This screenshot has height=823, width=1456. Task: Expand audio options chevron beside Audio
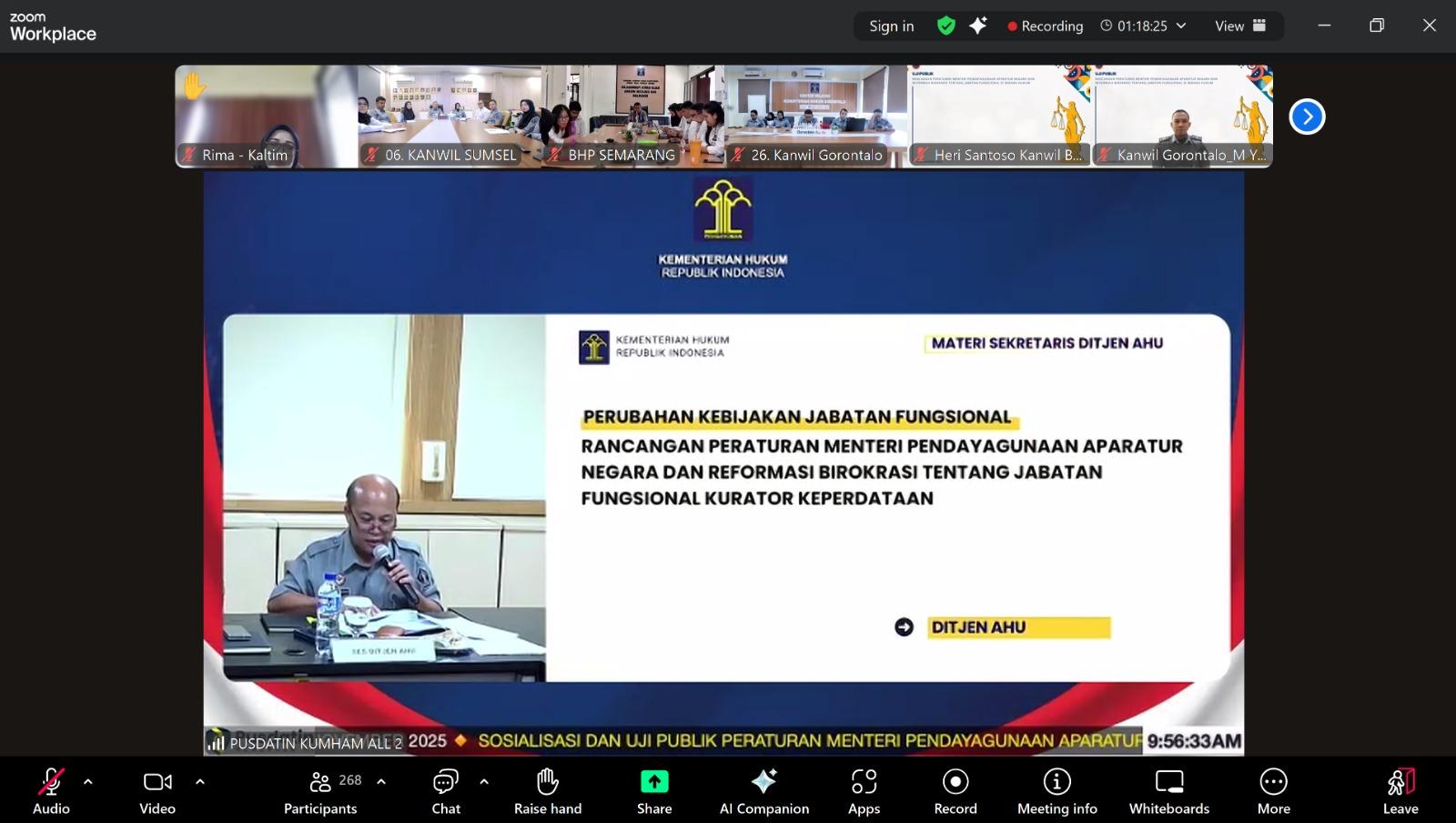(x=88, y=781)
